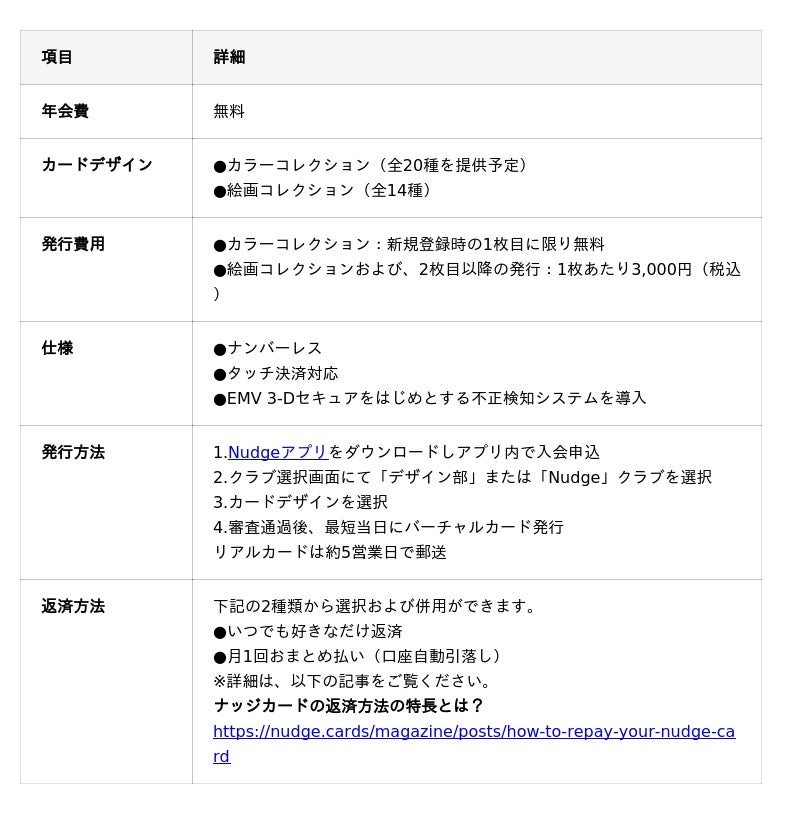
Task: Click the 新規登録時の1枚目に限り無料 line
Action: pos(408,245)
